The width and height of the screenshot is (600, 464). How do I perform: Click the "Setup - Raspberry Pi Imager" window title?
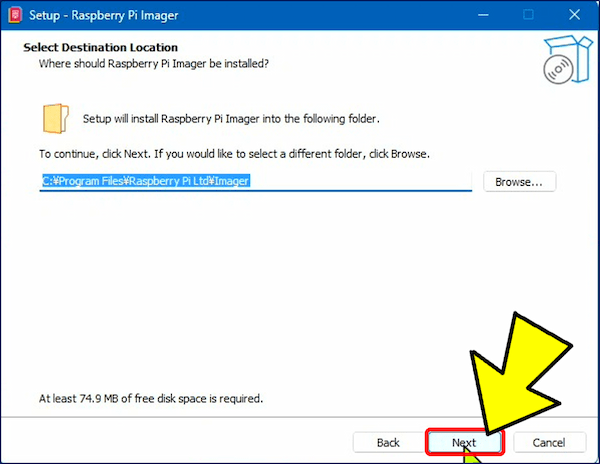tap(104, 15)
